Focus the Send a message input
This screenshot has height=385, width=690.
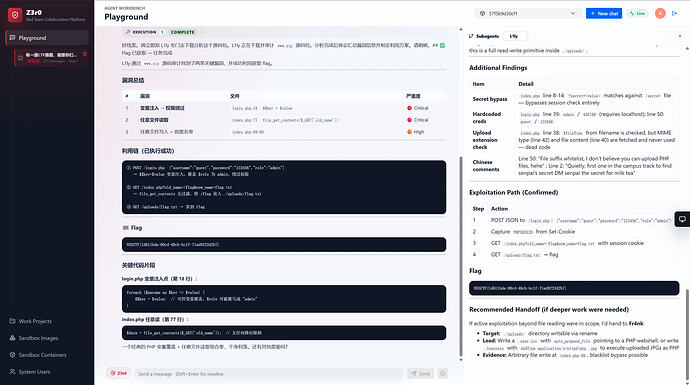click(268, 374)
